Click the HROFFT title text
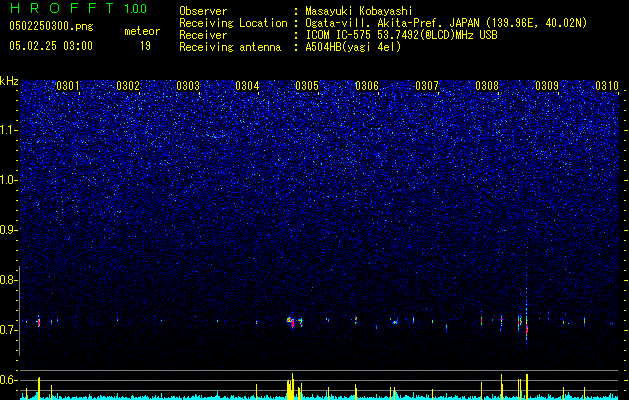Screen dimensions: 629x400 click(x=64, y=8)
